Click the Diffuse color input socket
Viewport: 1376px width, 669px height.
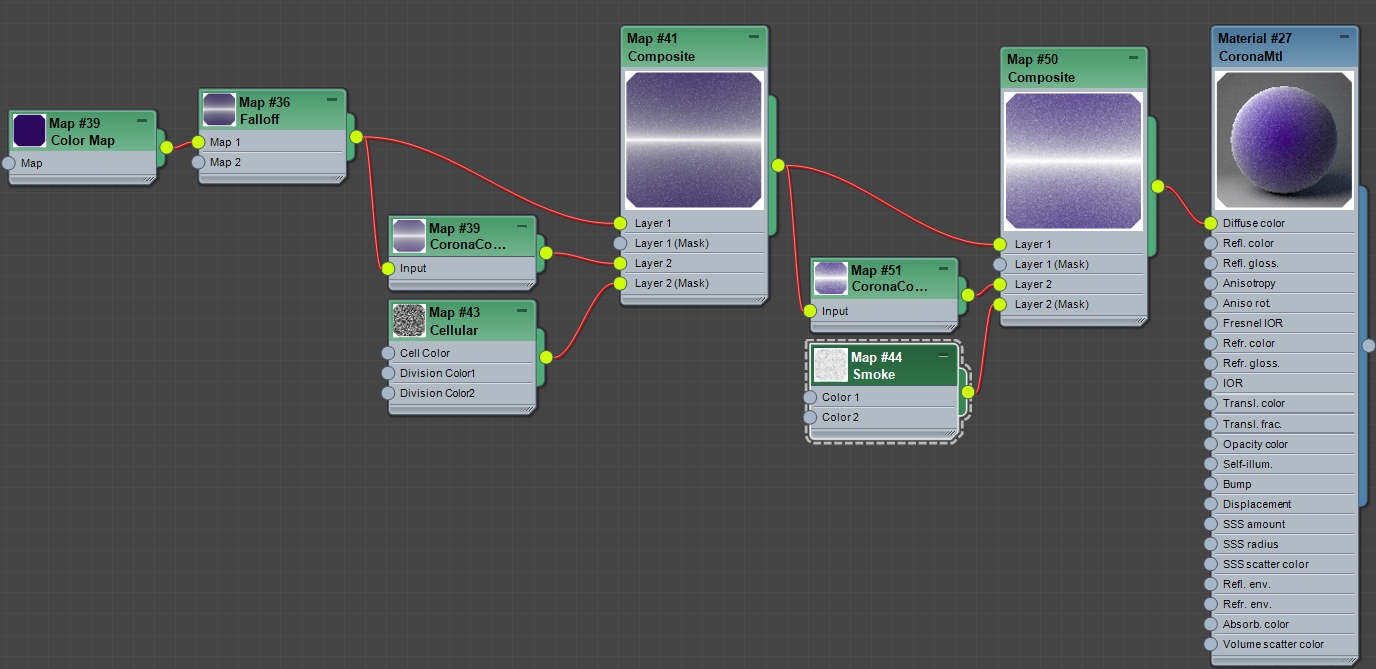pos(1210,223)
